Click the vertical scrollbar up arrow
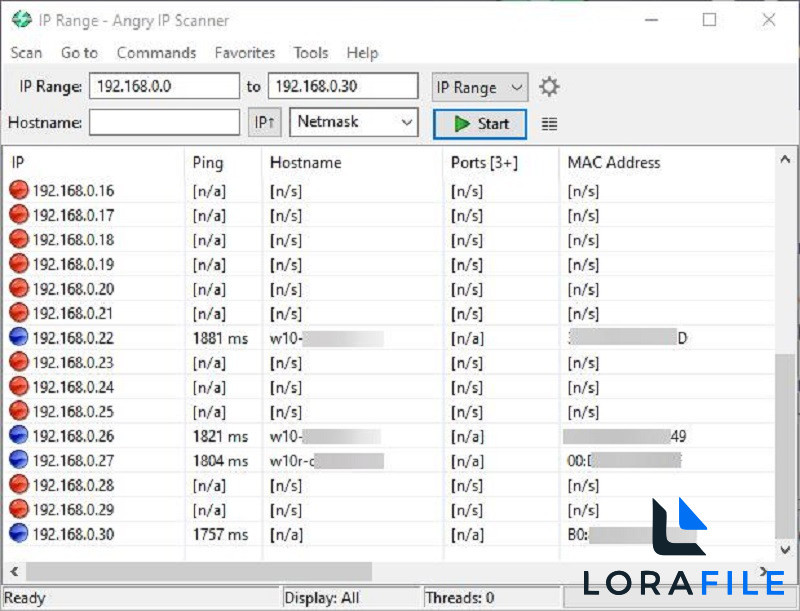 pyautogui.click(x=785, y=160)
